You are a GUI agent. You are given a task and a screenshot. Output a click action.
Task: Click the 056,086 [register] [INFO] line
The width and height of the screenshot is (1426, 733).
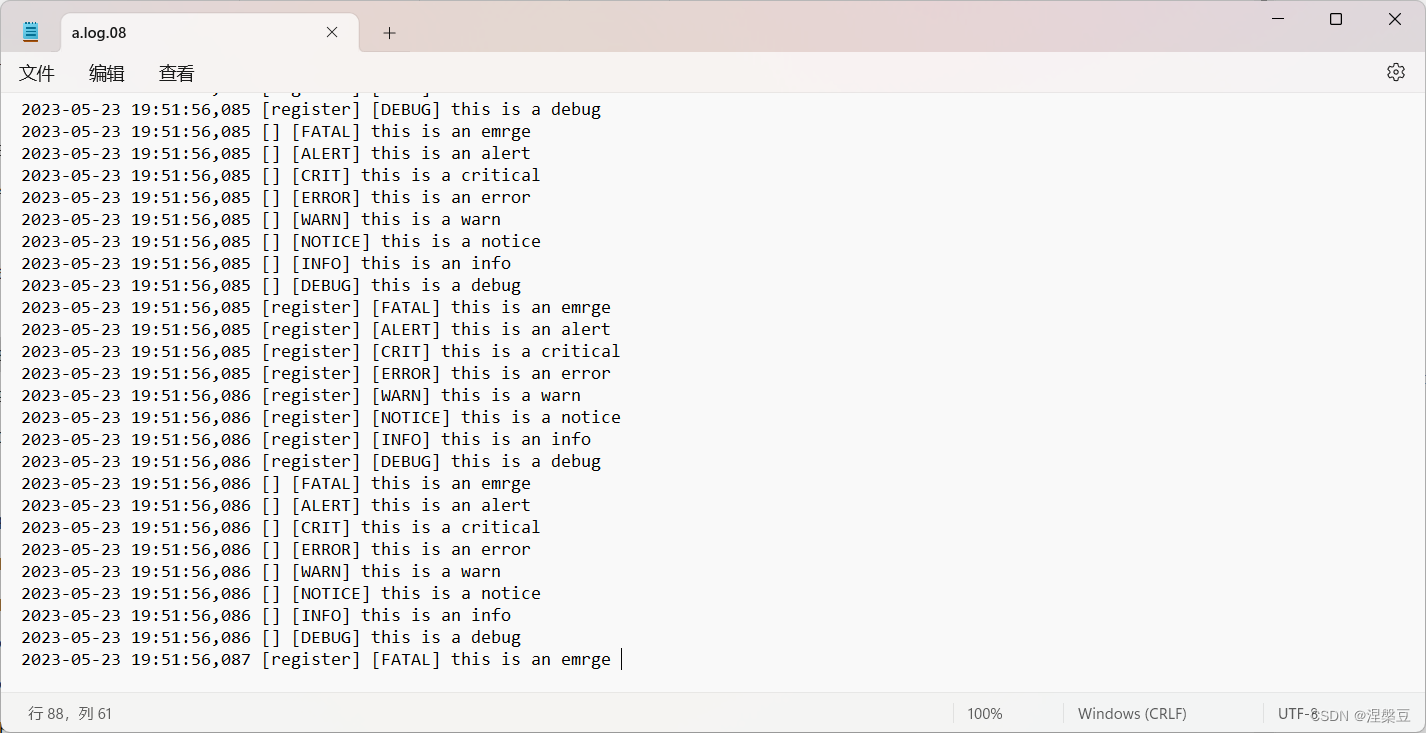click(x=306, y=439)
